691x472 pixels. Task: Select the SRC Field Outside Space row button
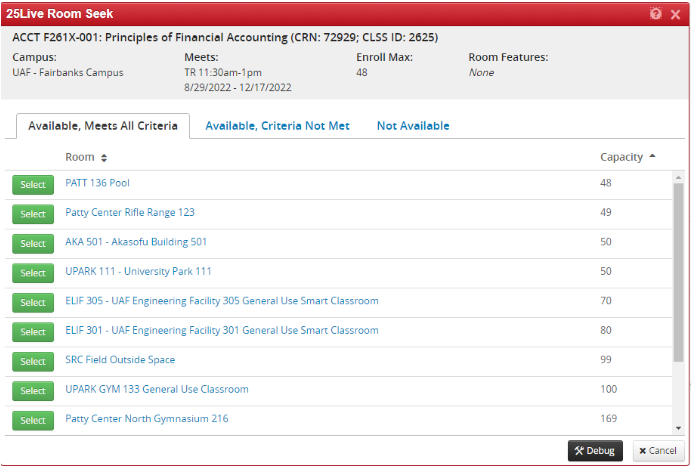33,362
